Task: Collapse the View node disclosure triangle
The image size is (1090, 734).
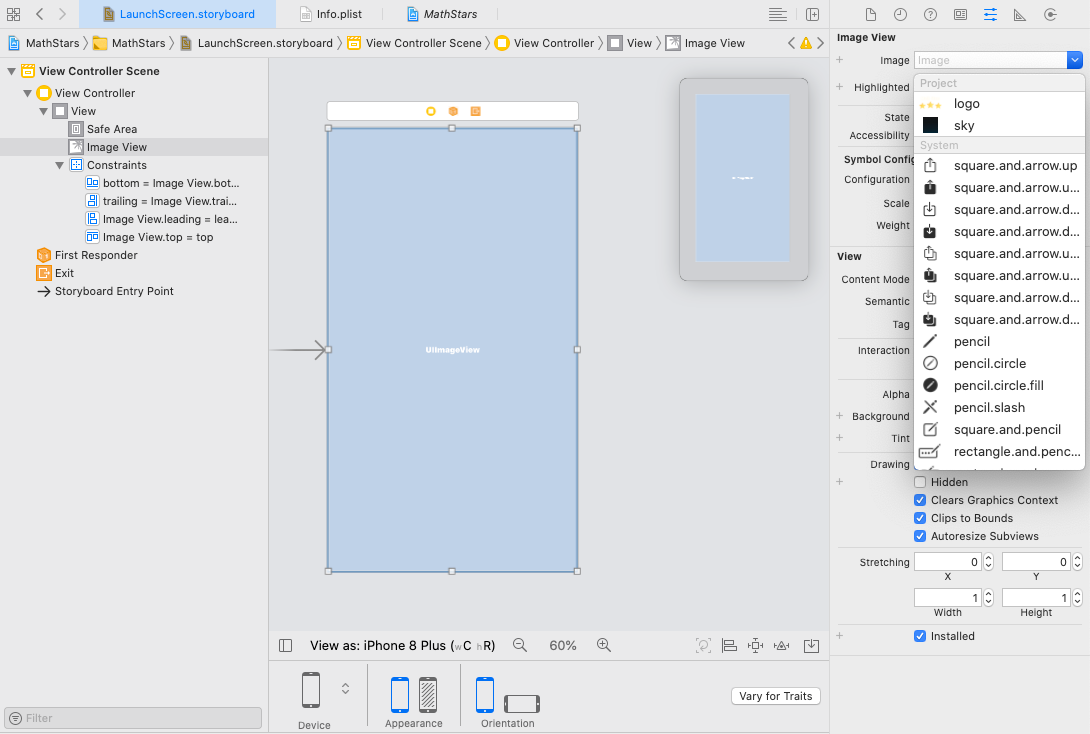Action: coord(44,111)
